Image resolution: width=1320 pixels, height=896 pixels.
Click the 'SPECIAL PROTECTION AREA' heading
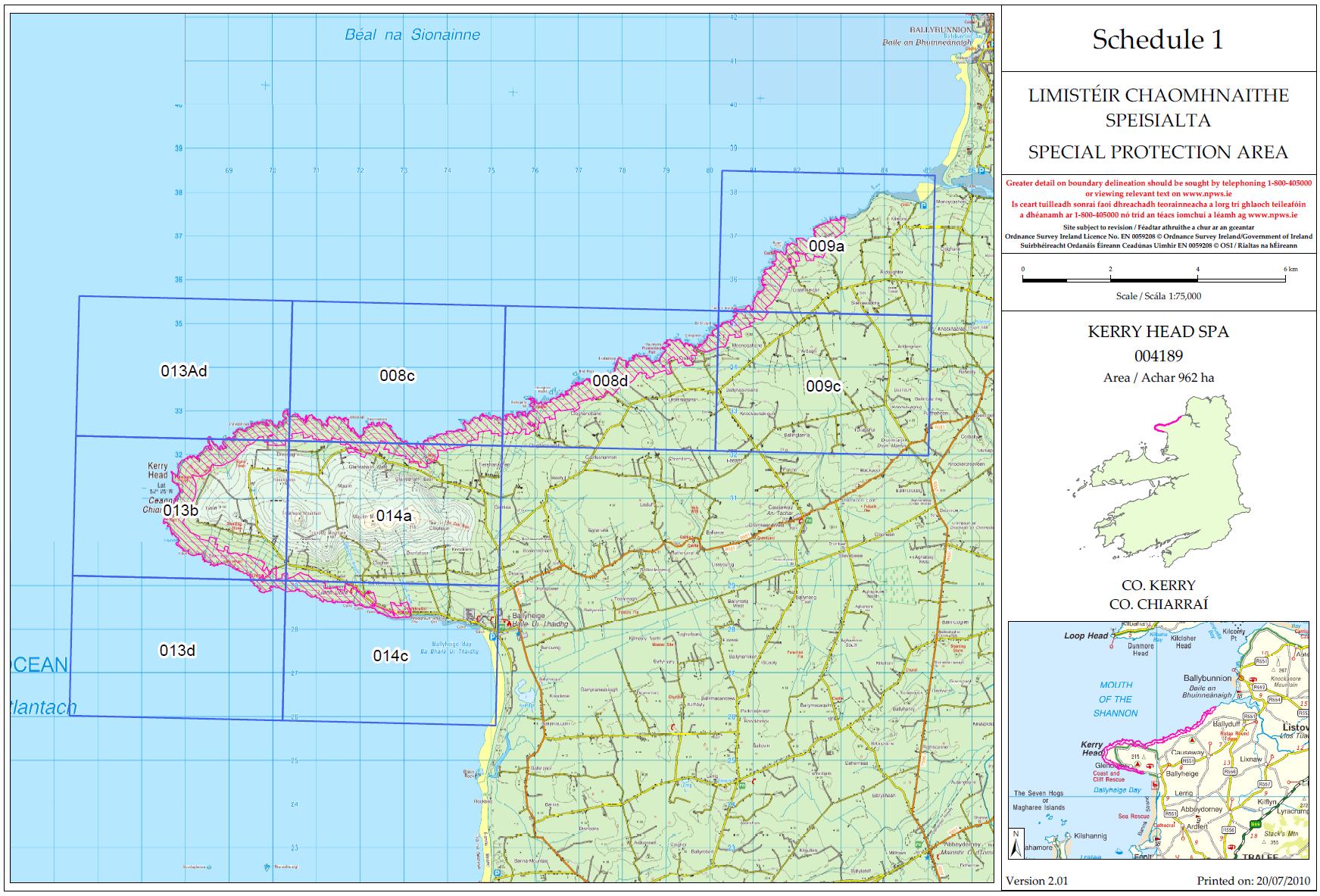[x=1157, y=151]
